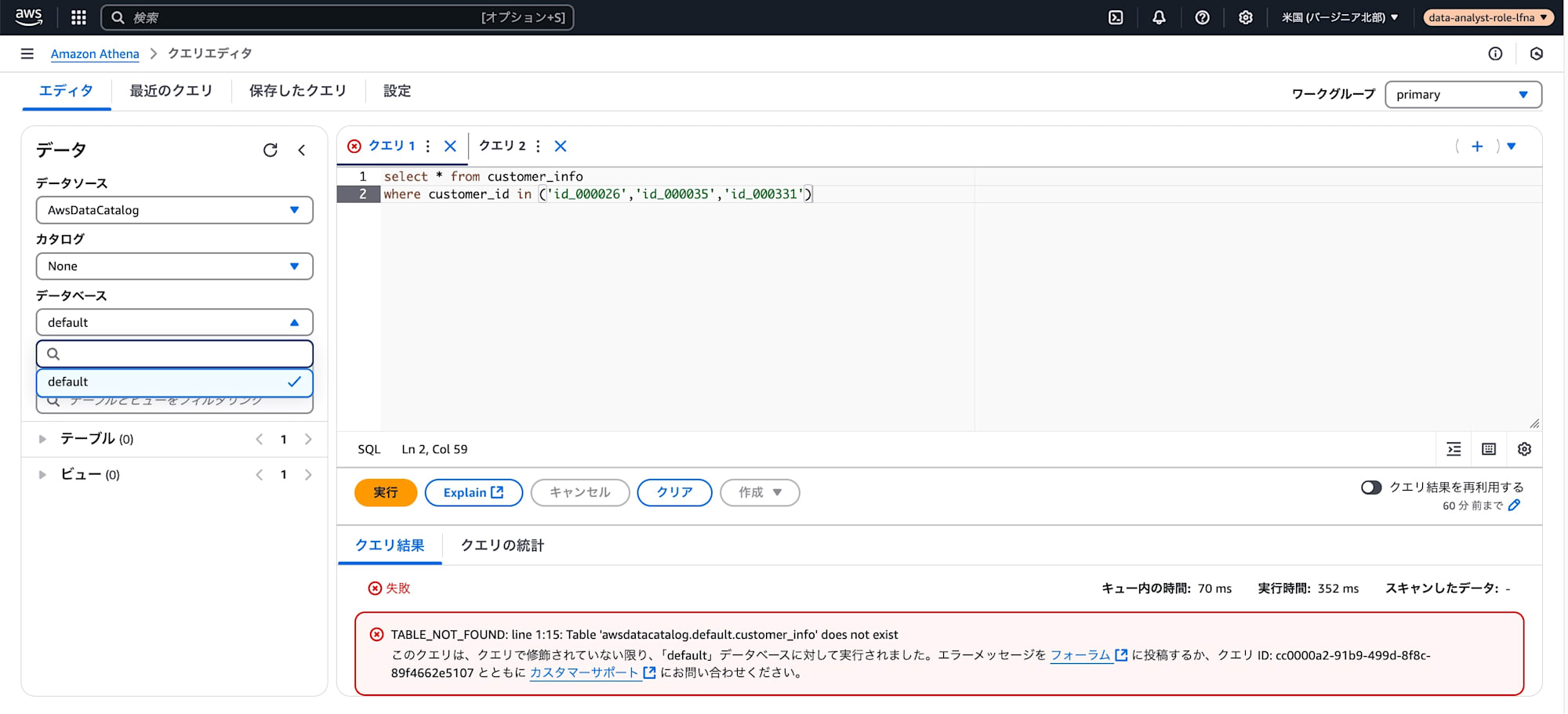Switch to the Saved queries tab
This screenshot has width=1568, height=714.
[x=298, y=91]
